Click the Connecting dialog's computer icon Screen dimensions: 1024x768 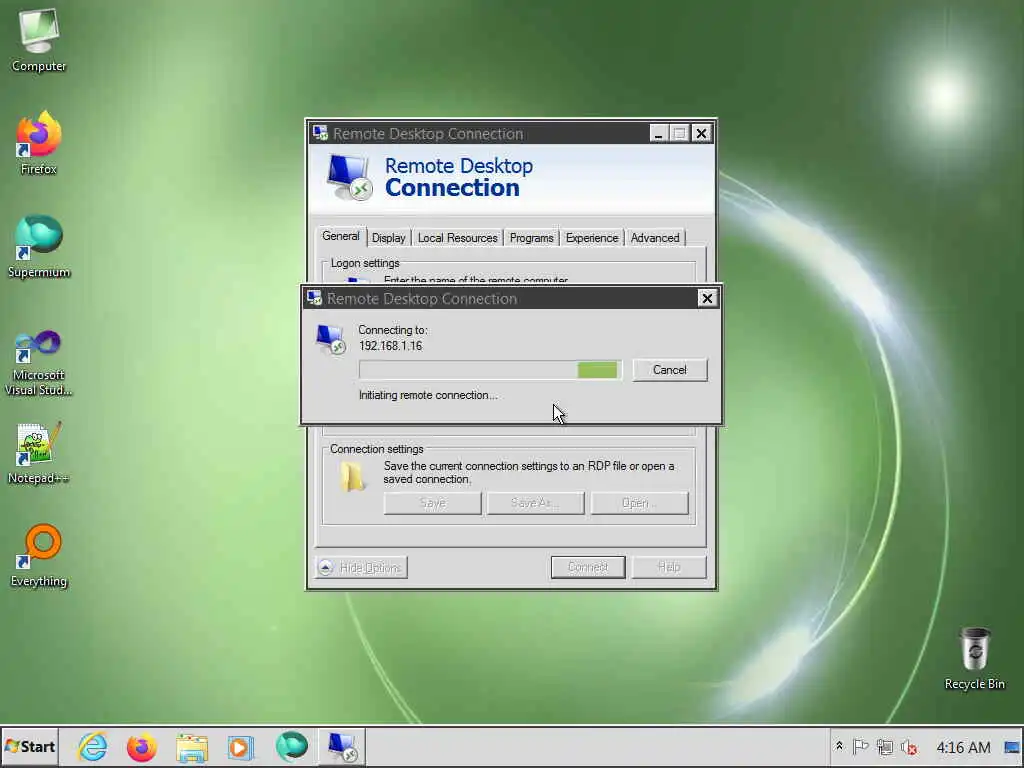point(330,339)
